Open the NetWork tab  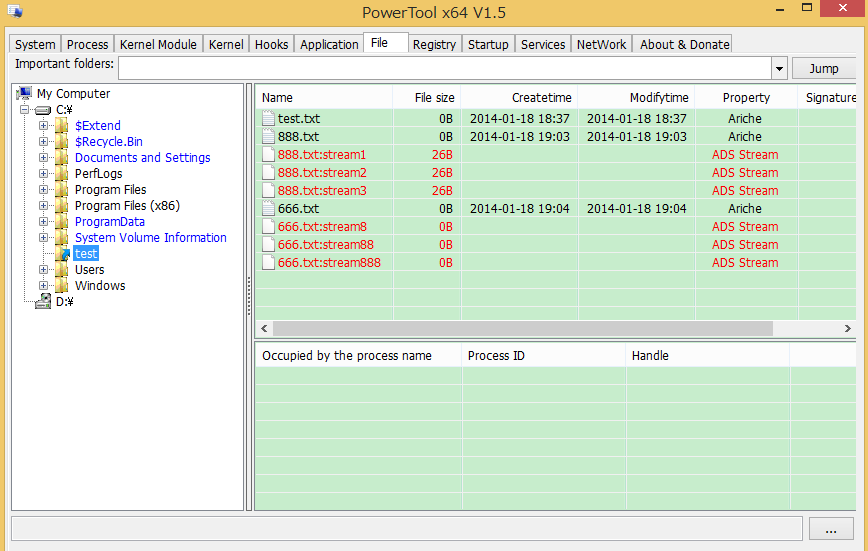601,44
